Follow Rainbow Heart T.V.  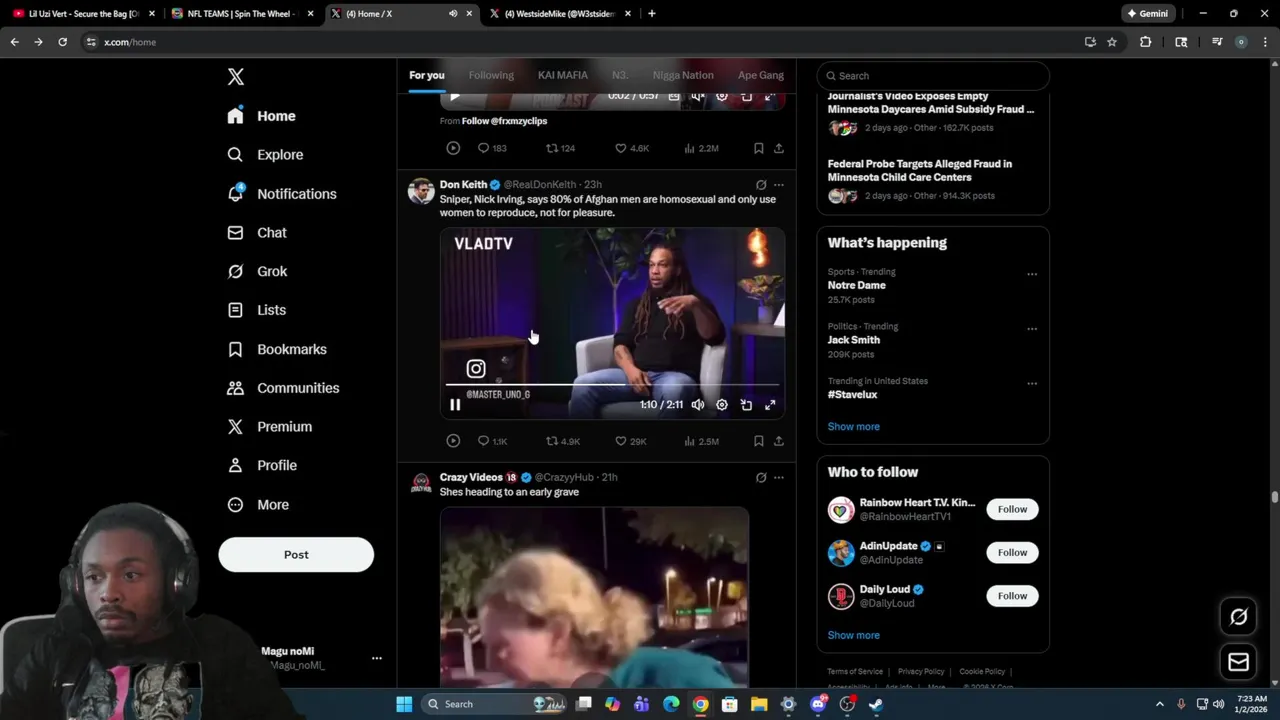pos(1012,510)
